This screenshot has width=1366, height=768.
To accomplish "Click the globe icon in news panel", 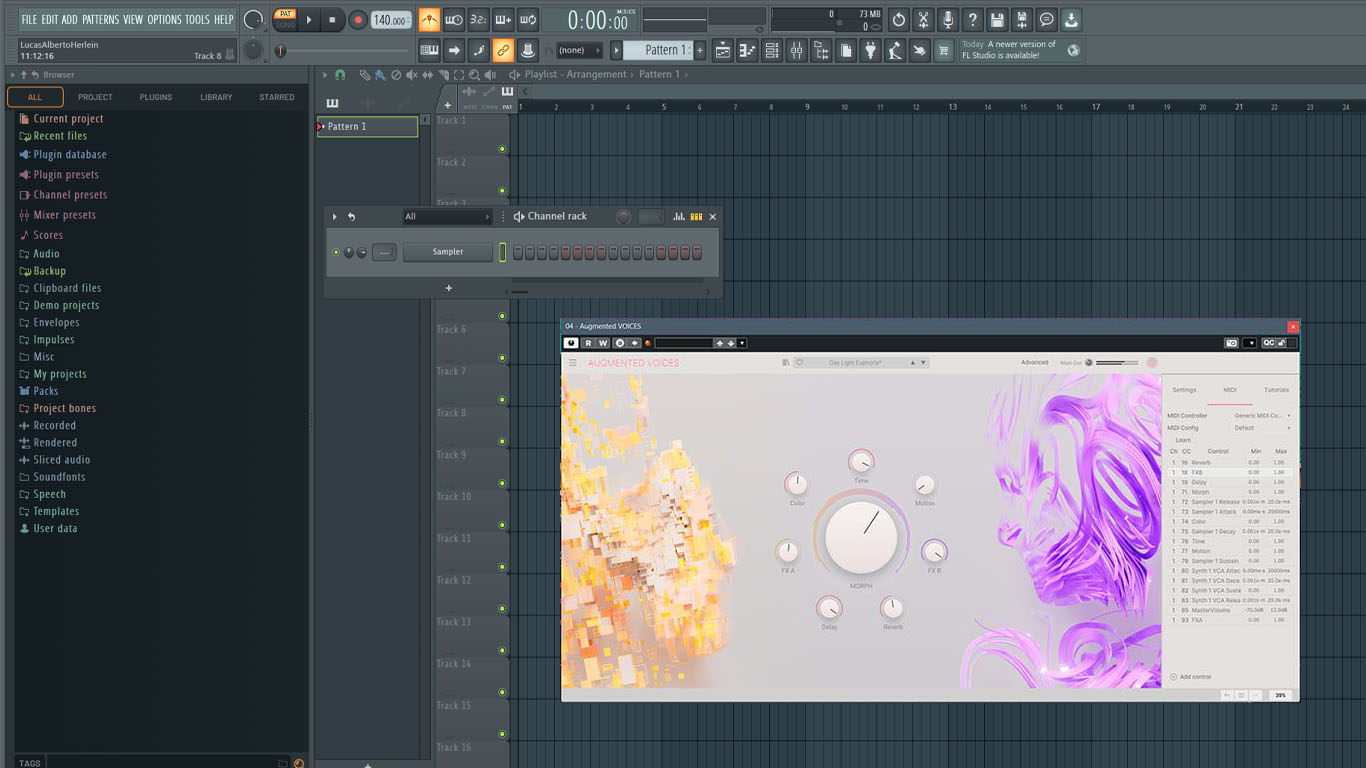I will (x=1073, y=50).
